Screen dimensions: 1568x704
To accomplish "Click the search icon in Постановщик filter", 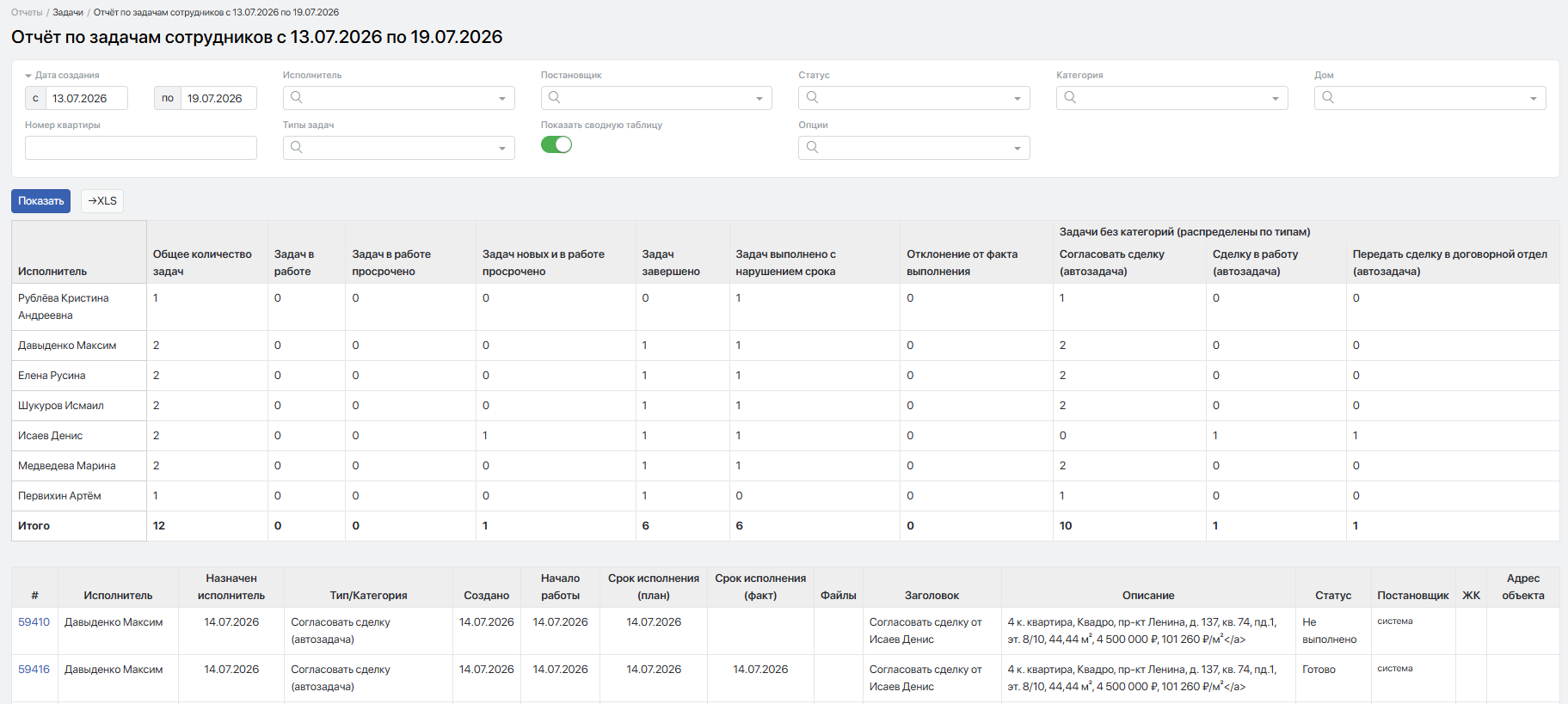I will coord(554,97).
